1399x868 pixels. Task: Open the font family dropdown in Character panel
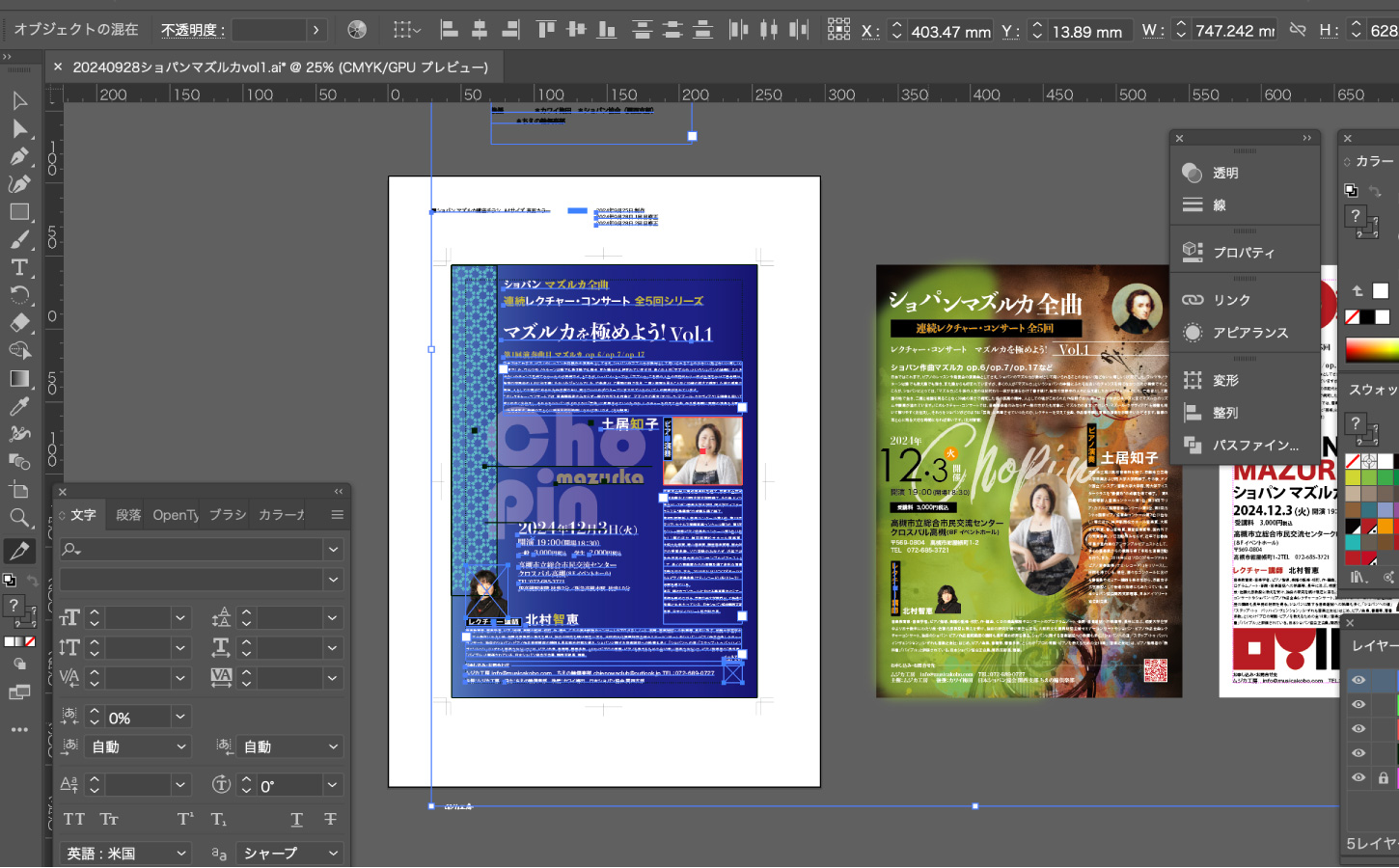200,549
